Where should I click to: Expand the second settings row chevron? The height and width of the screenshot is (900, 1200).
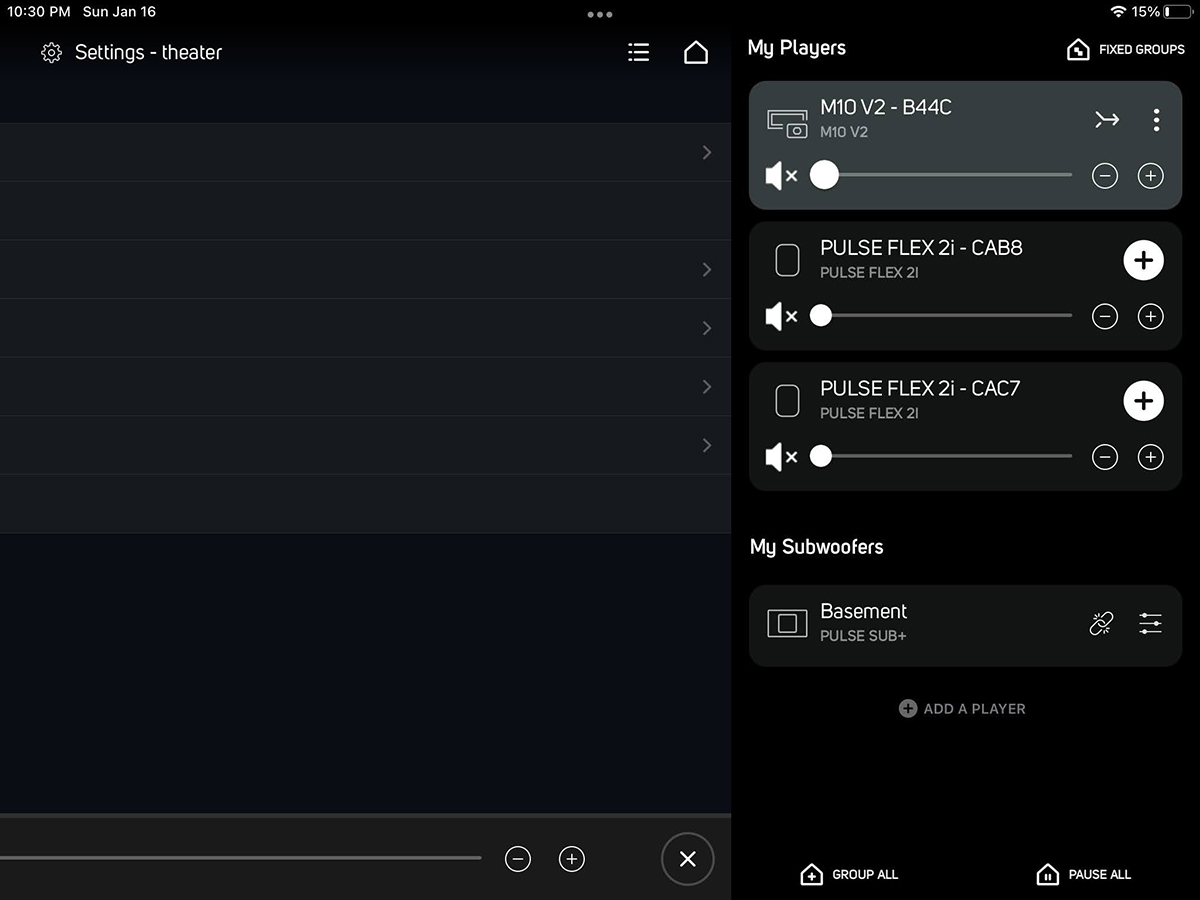pyautogui.click(x=707, y=269)
